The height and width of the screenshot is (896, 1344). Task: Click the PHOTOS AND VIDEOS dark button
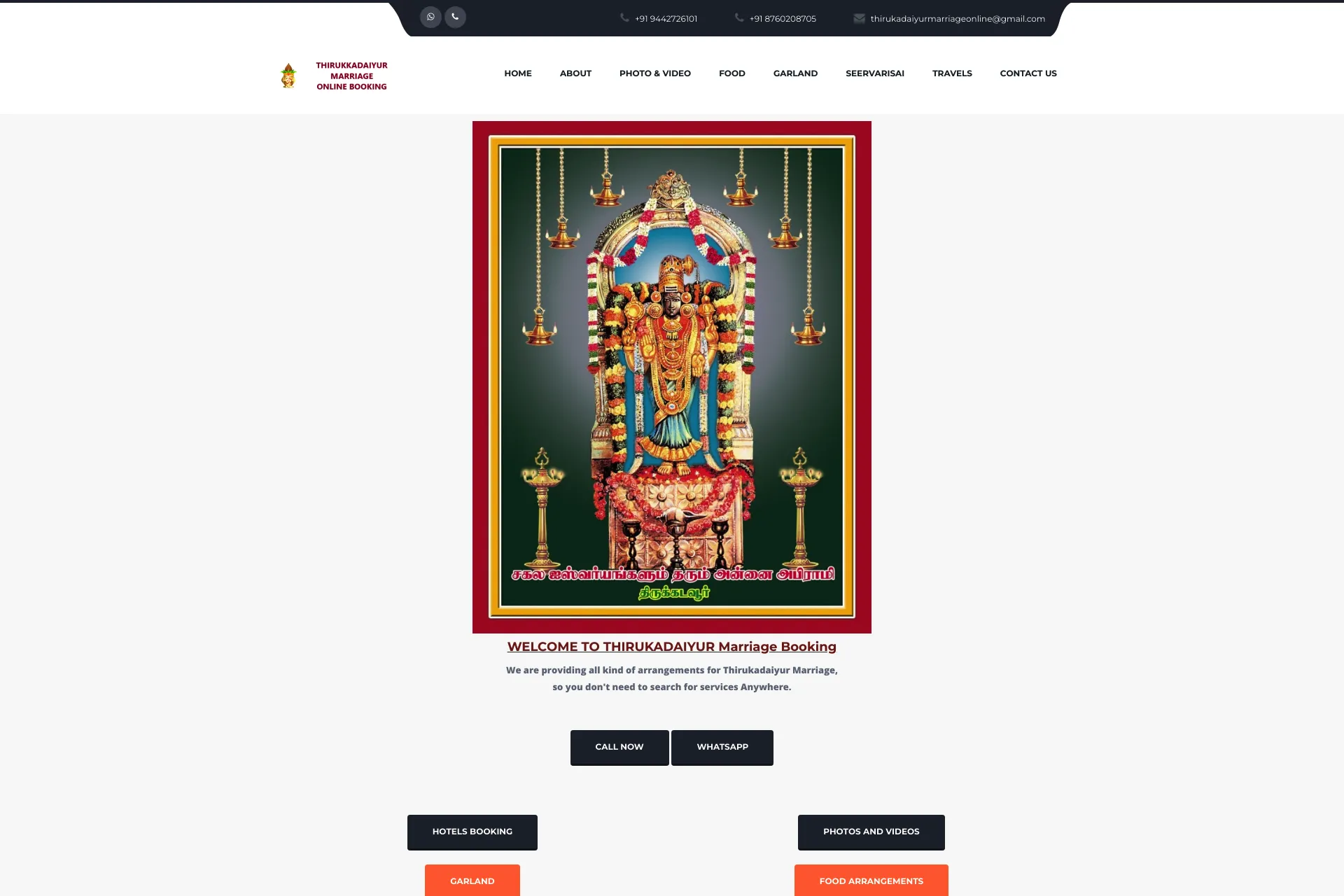[x=871, y=831]
